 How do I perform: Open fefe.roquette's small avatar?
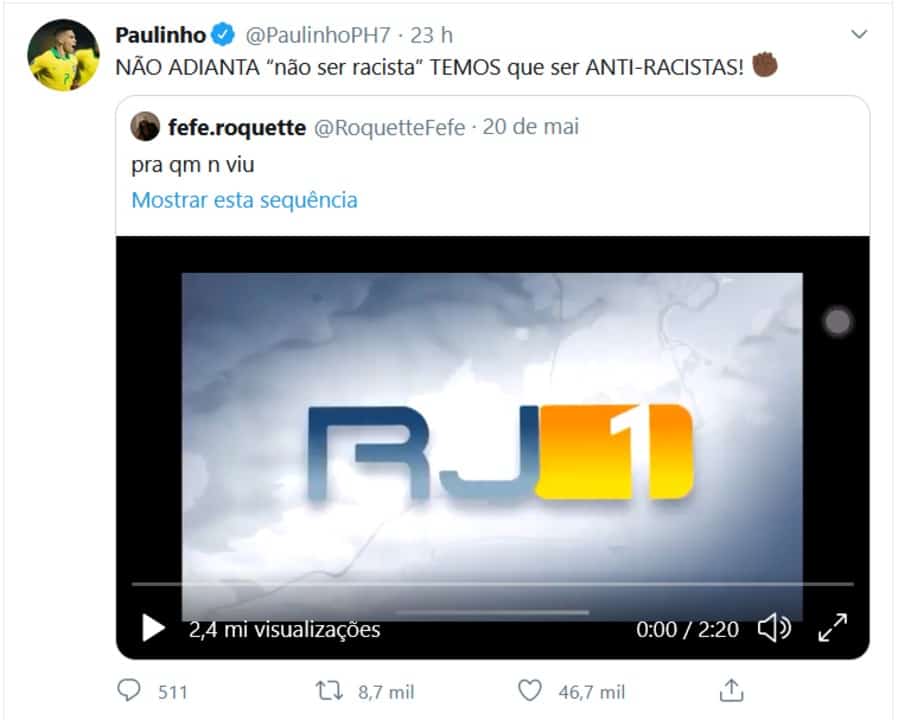(145, 127)
